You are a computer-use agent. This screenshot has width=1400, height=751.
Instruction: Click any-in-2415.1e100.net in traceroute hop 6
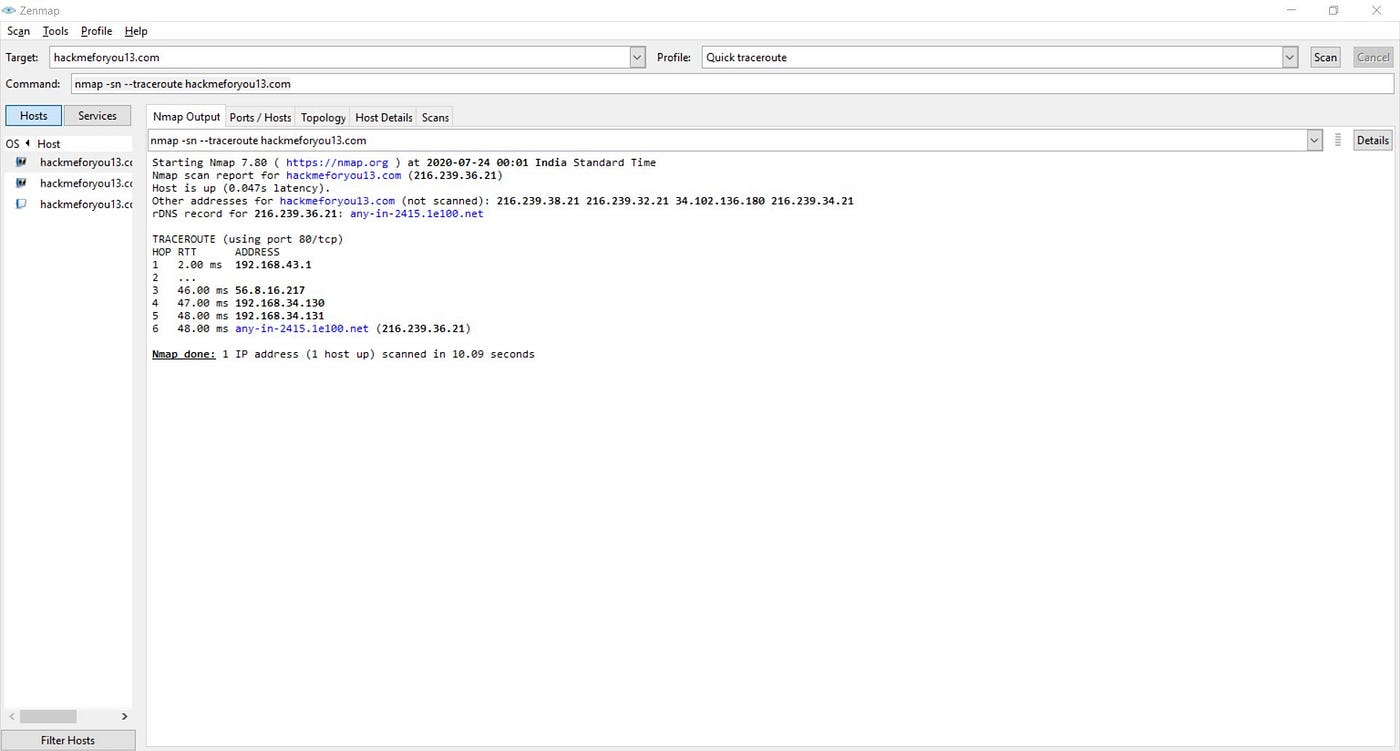[x=302, y=328]
